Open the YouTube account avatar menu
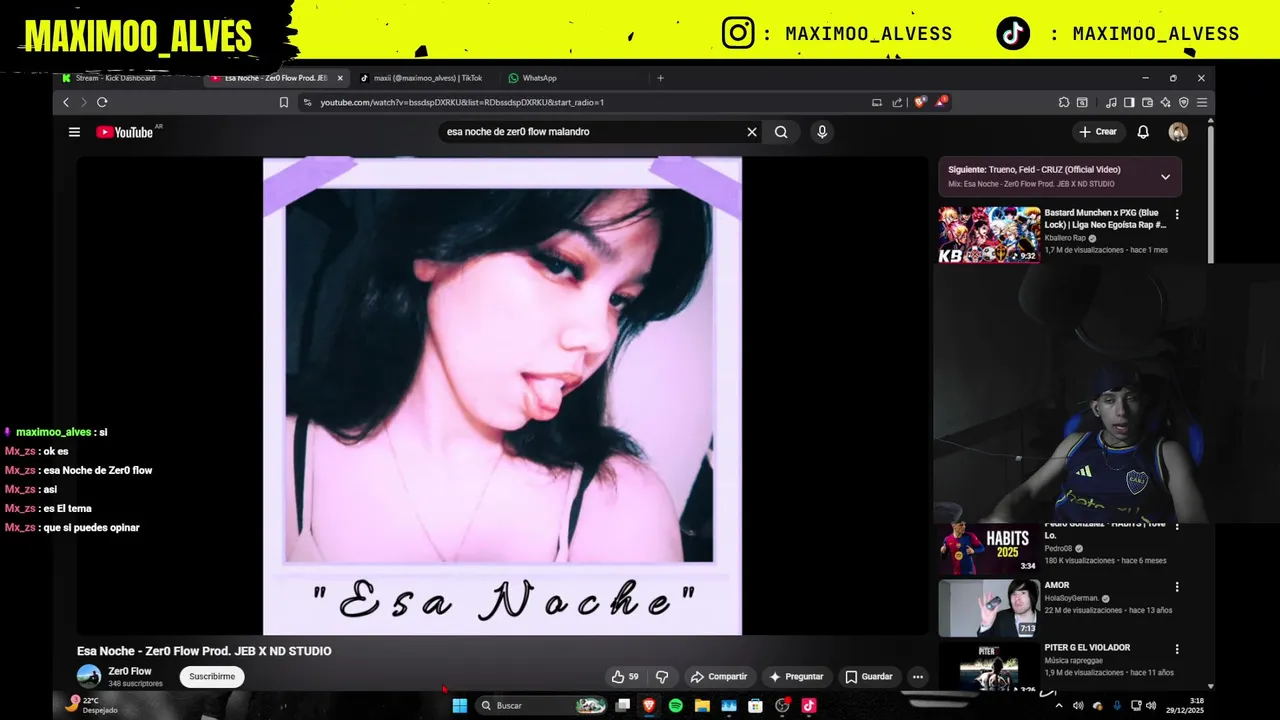The width and height of the screenshot is (1280, 720). coord(1178,132)
